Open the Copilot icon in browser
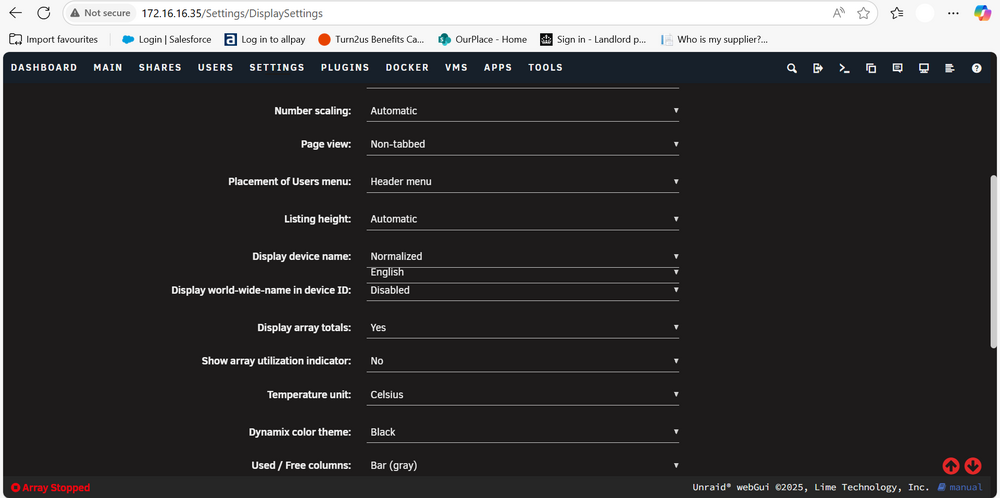 [982, 13]
